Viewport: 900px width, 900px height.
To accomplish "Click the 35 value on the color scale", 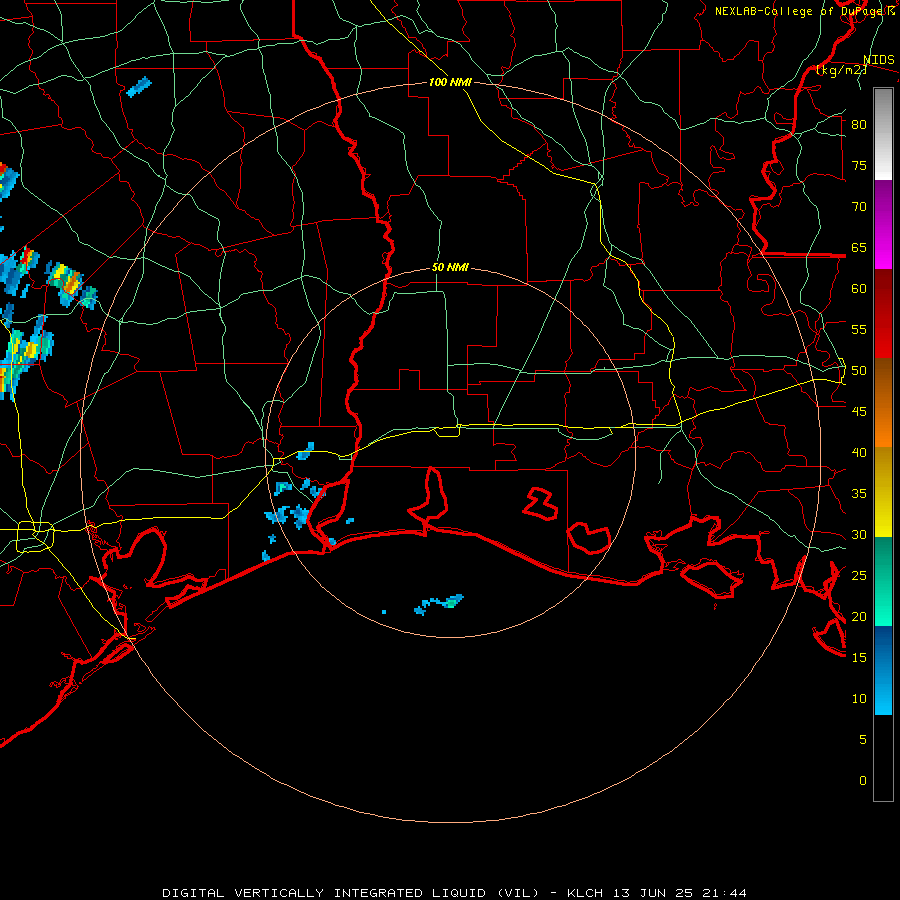I will (859, 494).
